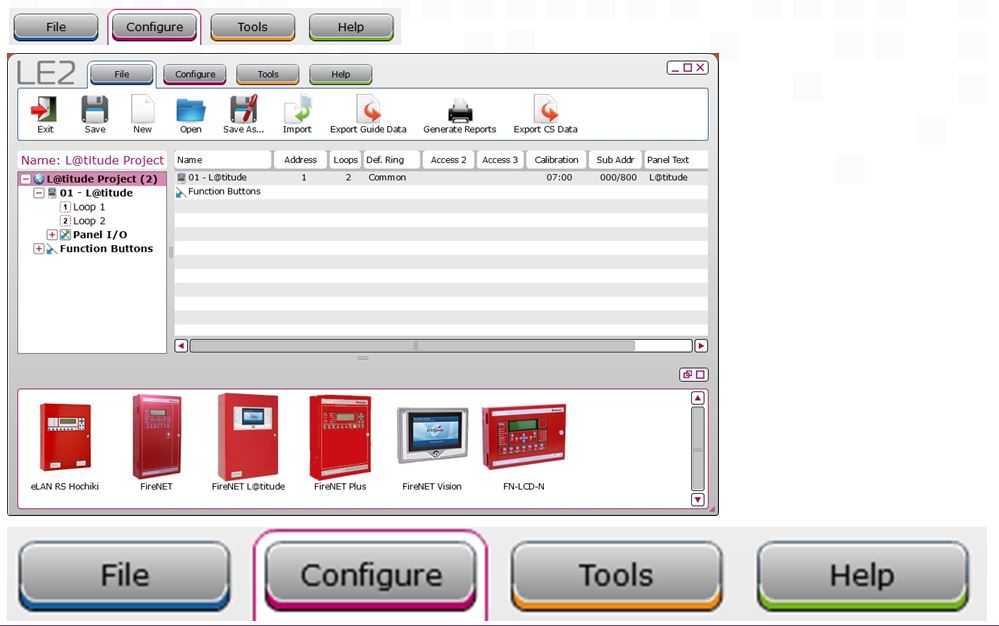Click the panel list scroll down arrow
999x626 pixels.
698,499
